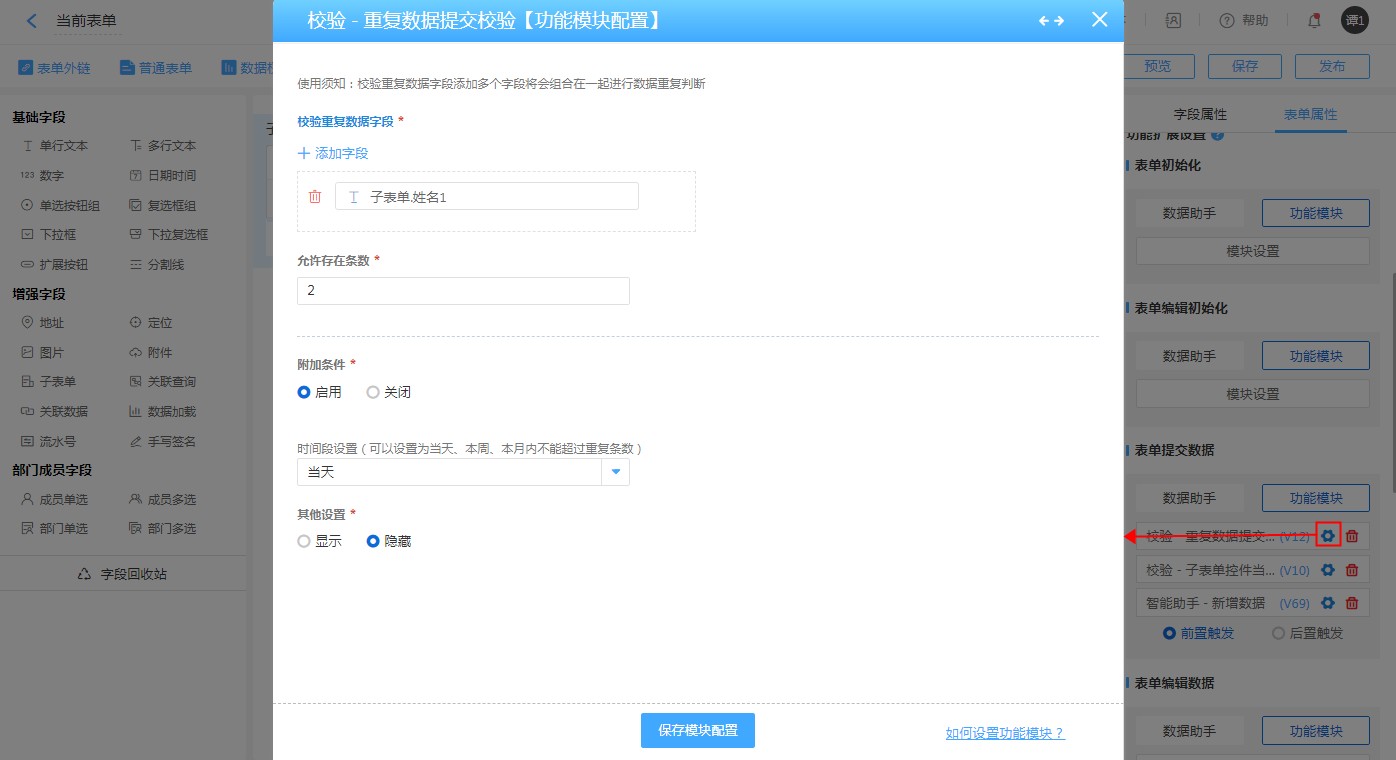Switch to the 字段属性 tab
The width and height of the screenshot is (1396, 760).
1200,115
